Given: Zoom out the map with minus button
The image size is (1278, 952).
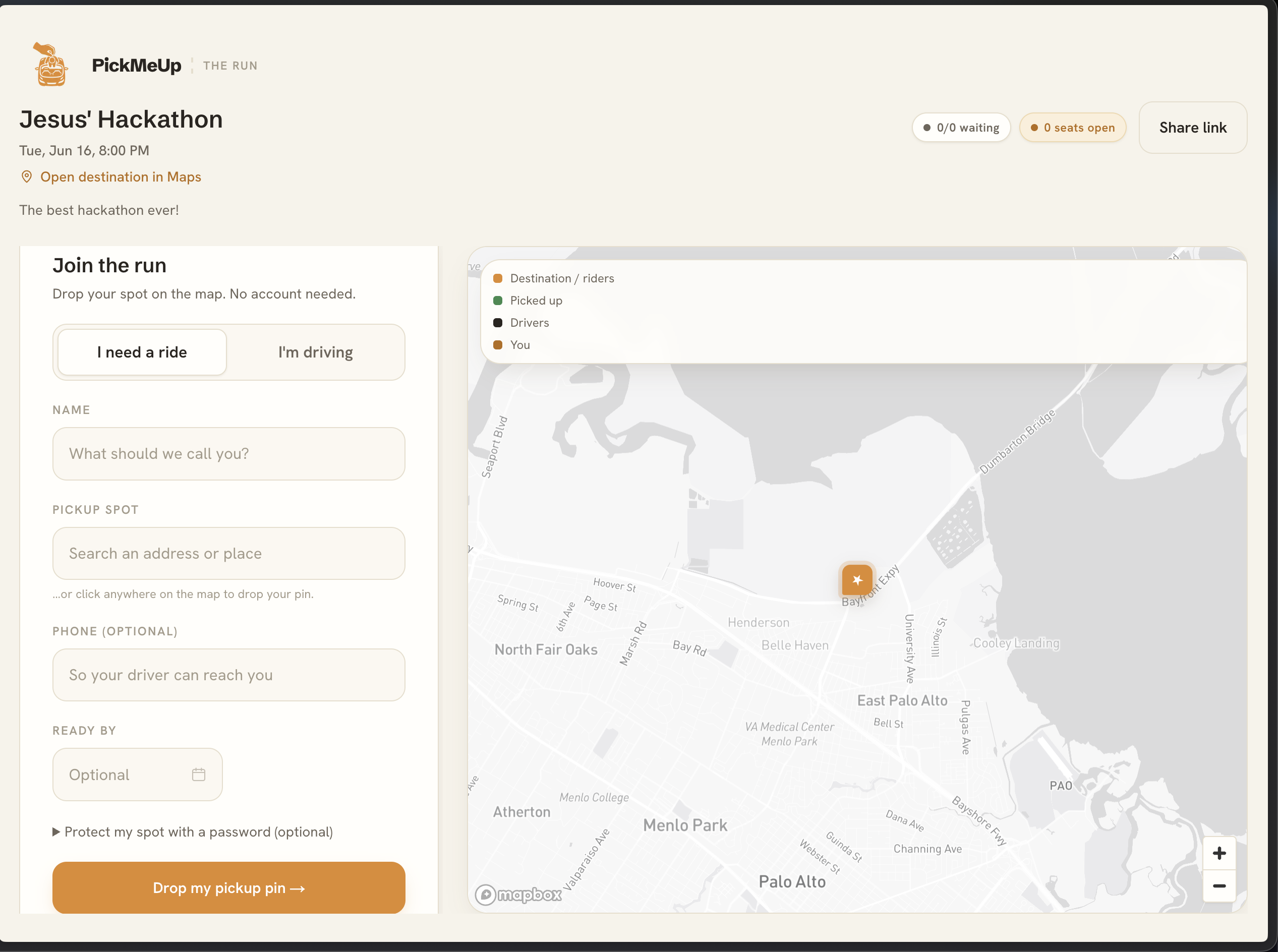Looking at the screenshot, I should pos(1219,886).
